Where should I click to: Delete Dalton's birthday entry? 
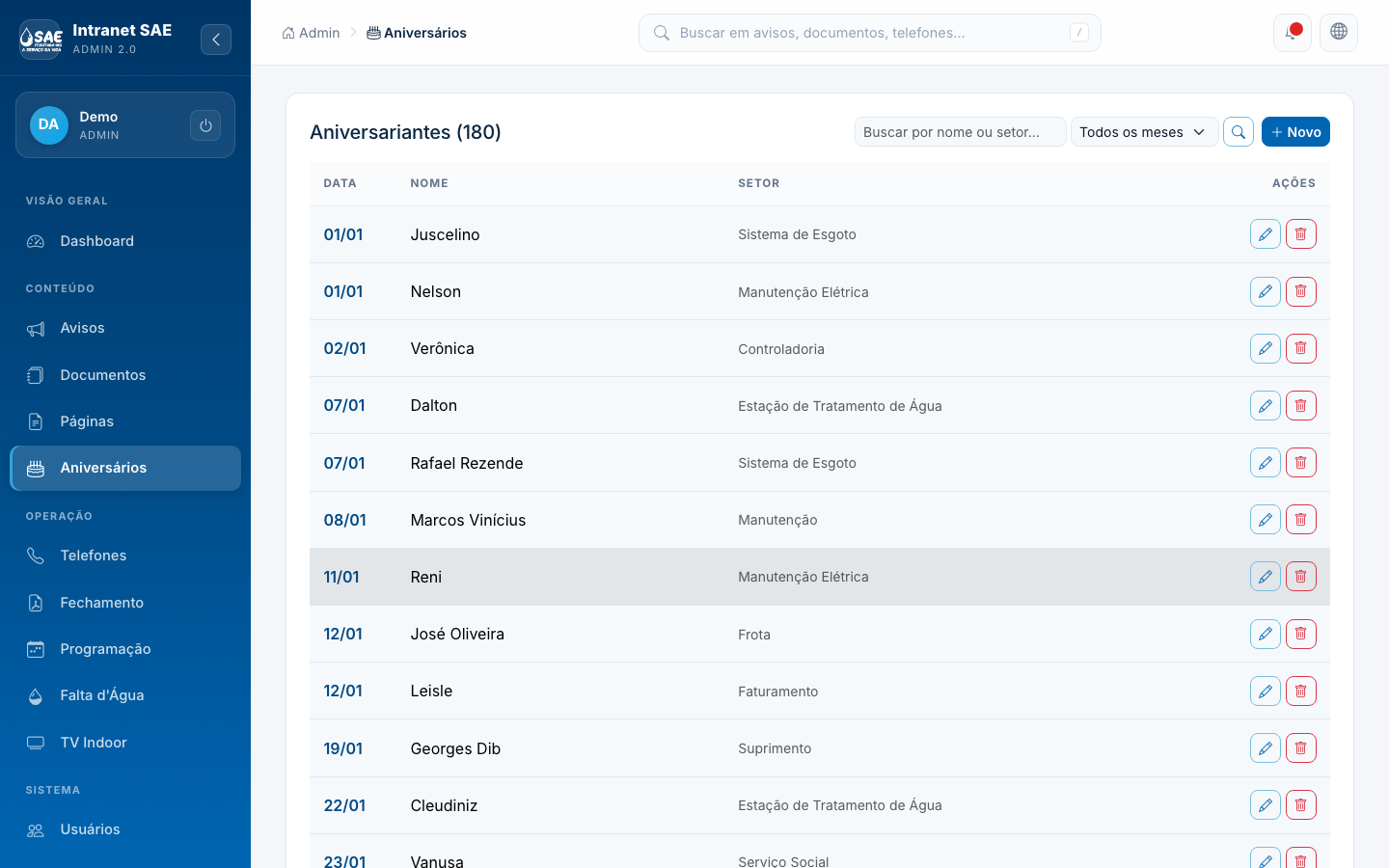pyautogui.click(x=1301, y=406)
